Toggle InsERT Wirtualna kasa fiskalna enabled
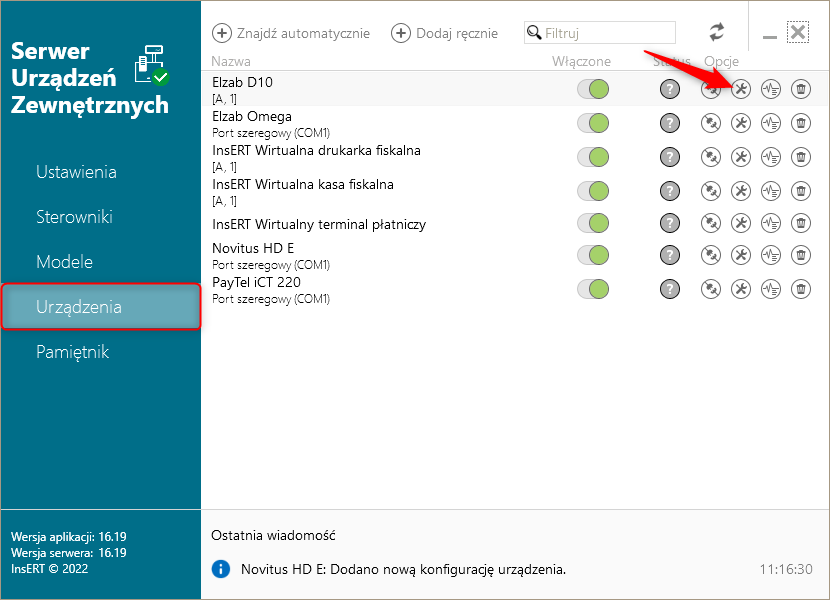The image size is (830, 600). coord(593,191)
